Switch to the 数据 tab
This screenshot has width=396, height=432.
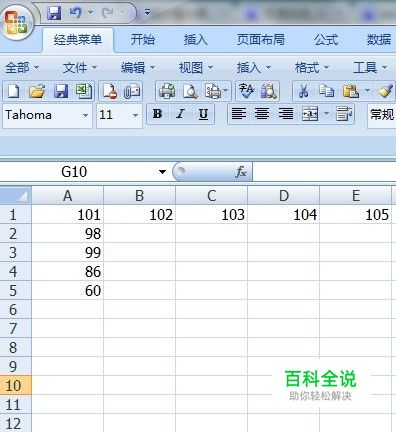[x=379, y=40]
